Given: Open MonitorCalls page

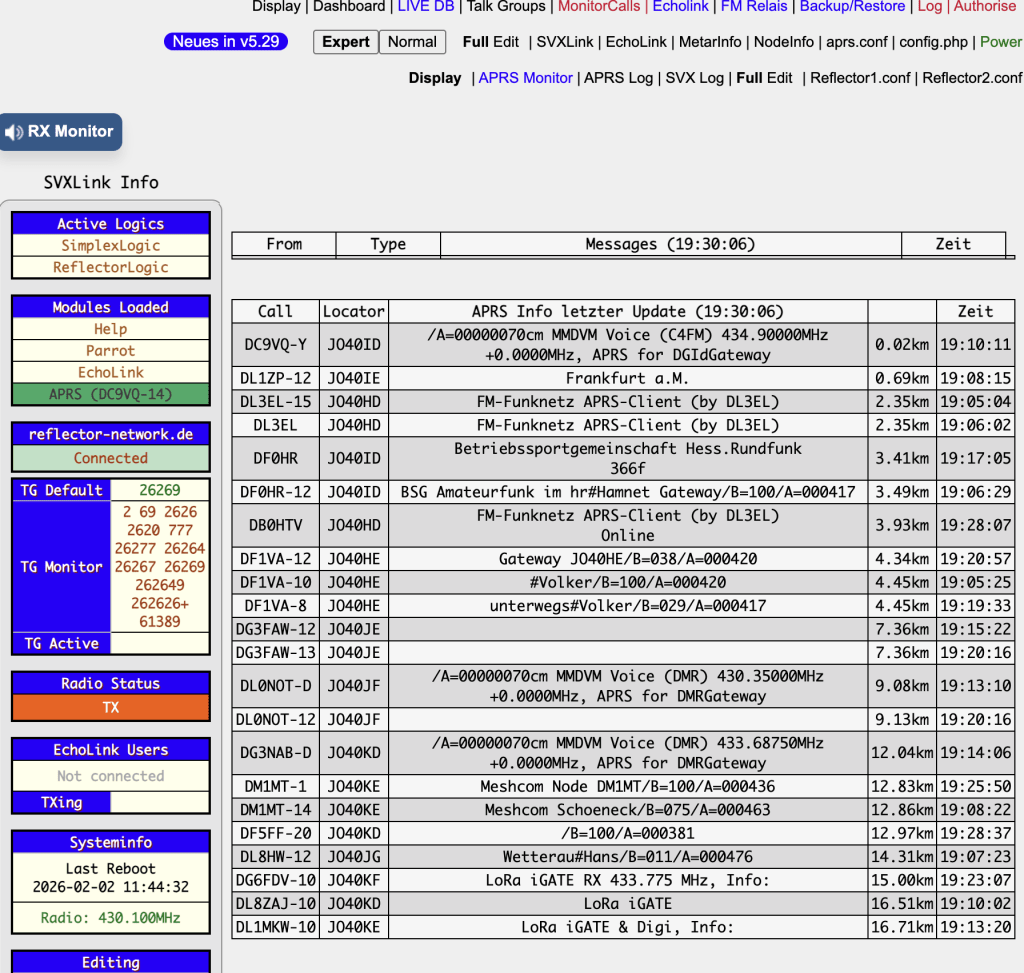Looking at the screenshot, I should click(x=599, y=7).
